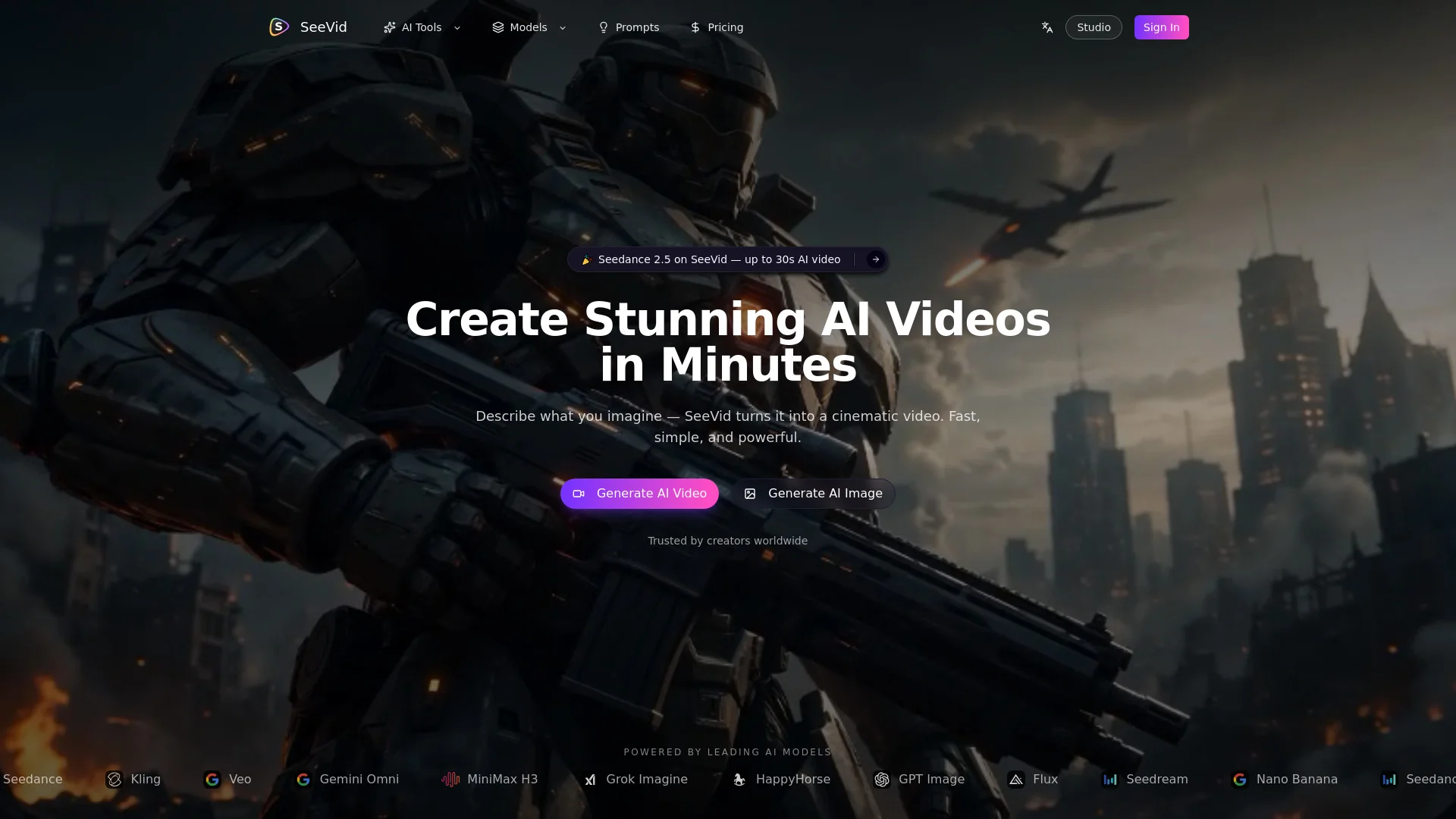The image size is (1456, 819).
Task: Click the Veo Google logo
Action: point(212,780)
